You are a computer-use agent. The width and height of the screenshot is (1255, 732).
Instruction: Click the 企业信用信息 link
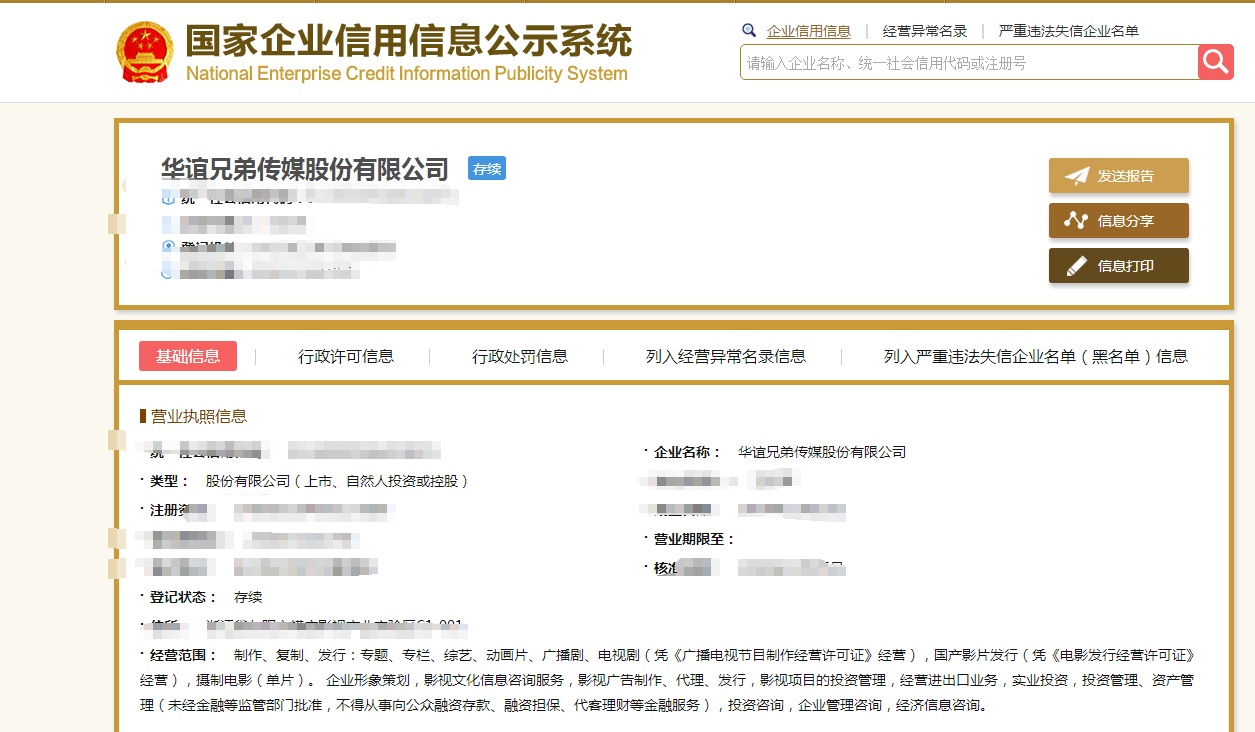click(x=808, y=31)
